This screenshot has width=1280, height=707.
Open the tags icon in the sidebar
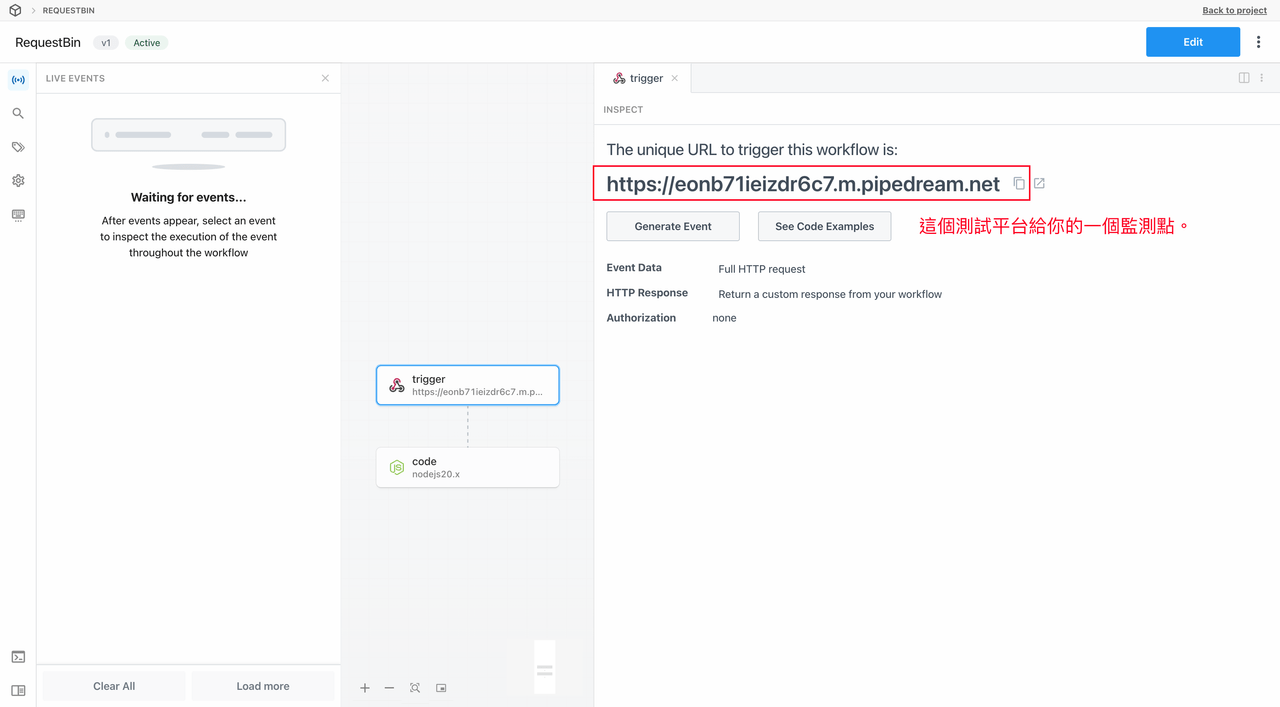(x=18, y=147)
